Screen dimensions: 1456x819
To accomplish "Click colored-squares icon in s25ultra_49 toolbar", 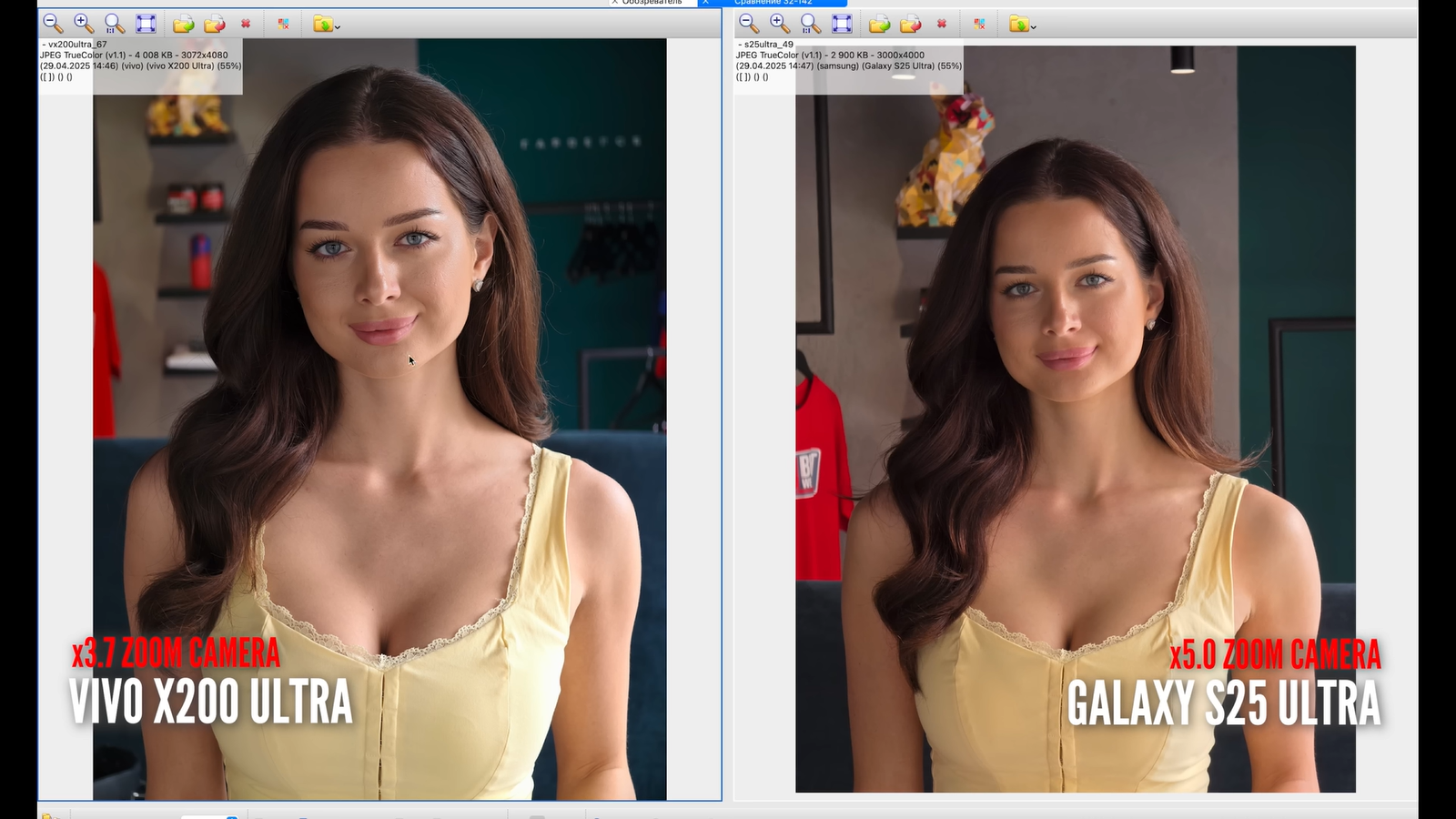I will 979,24.
